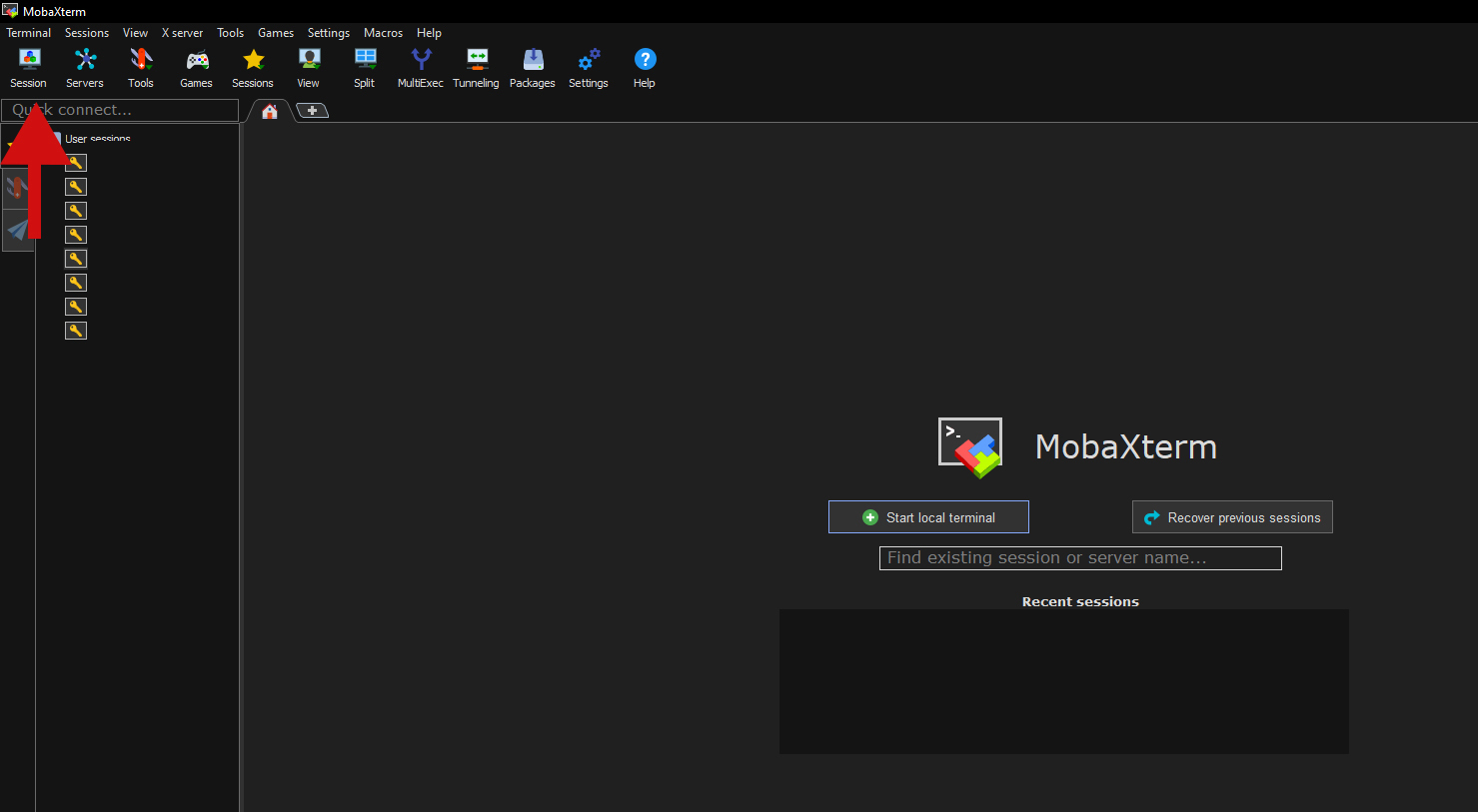Open the Games toolbar icon with the gamepad
The width and height of the screenshot is (1478, 812).
(x=196, y=69)
